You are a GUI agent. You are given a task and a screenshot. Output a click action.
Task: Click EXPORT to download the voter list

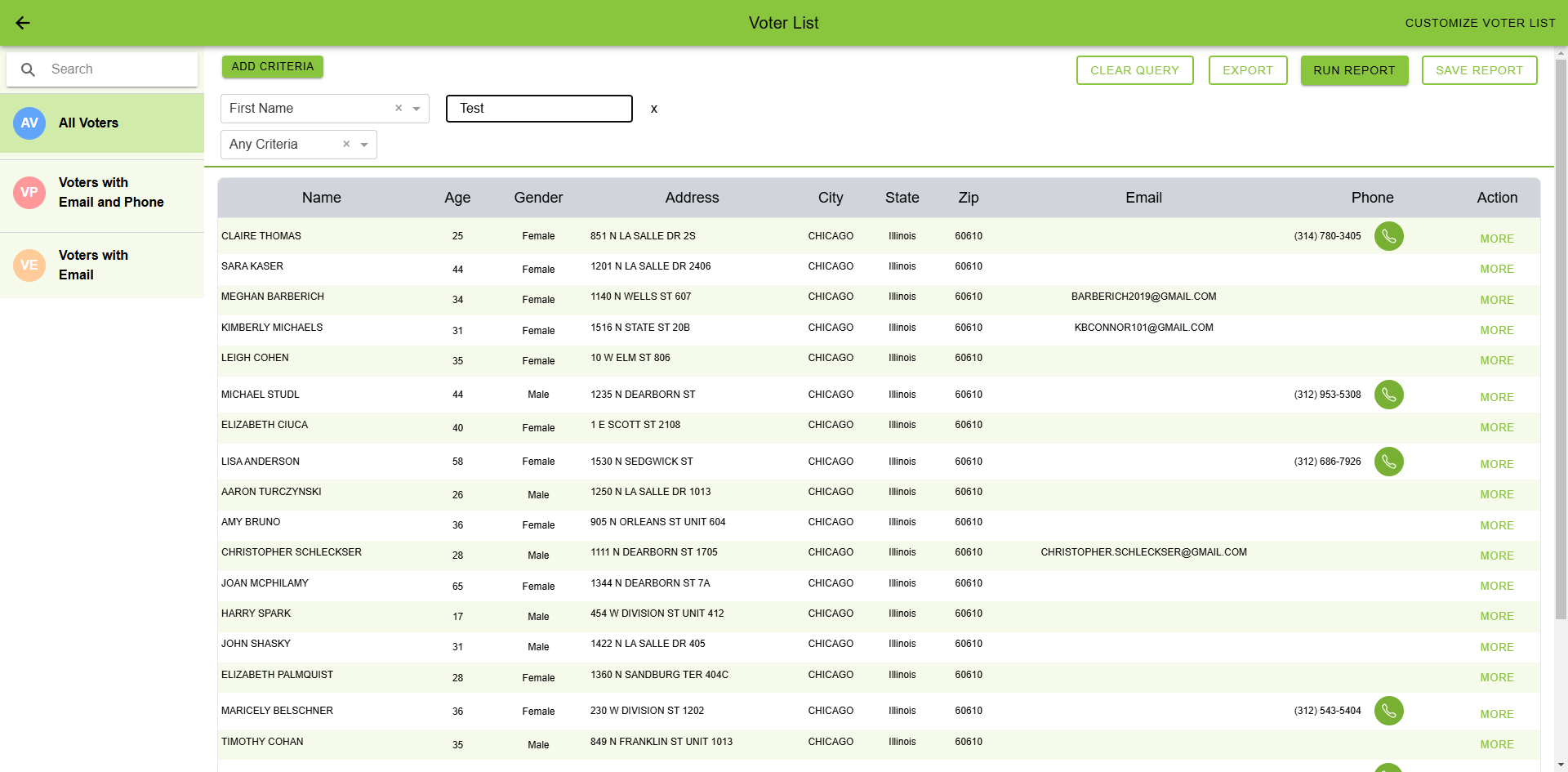tap(1248, 70)
